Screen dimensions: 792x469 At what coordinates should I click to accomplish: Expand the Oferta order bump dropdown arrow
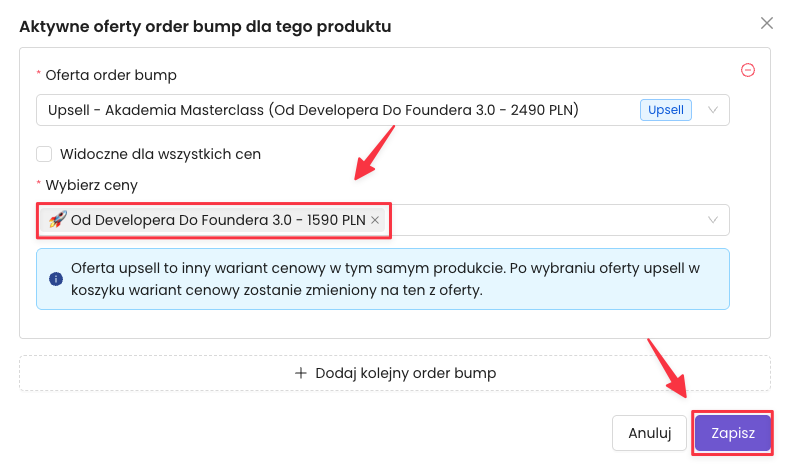(713, 110)
